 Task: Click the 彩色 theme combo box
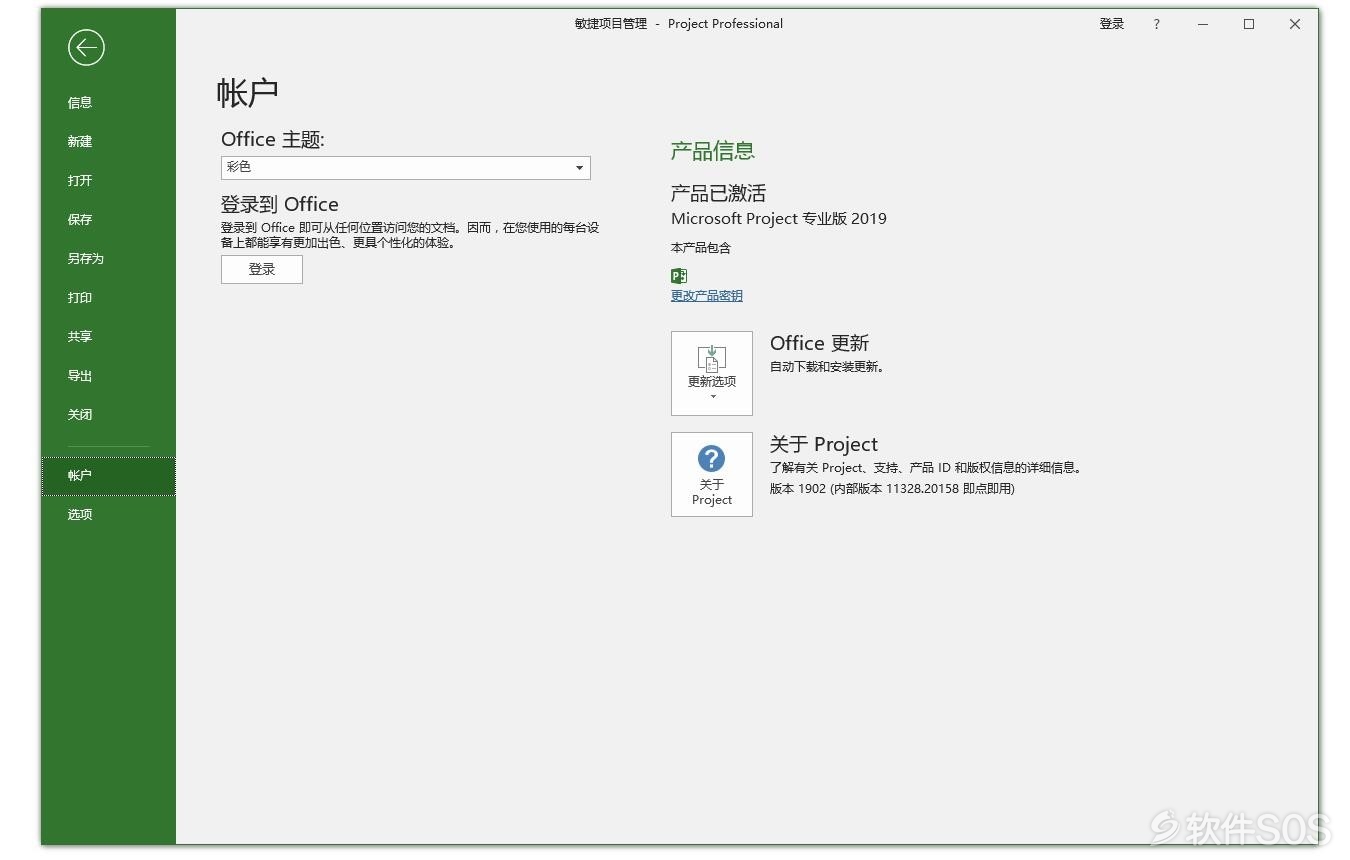point(406,168)
